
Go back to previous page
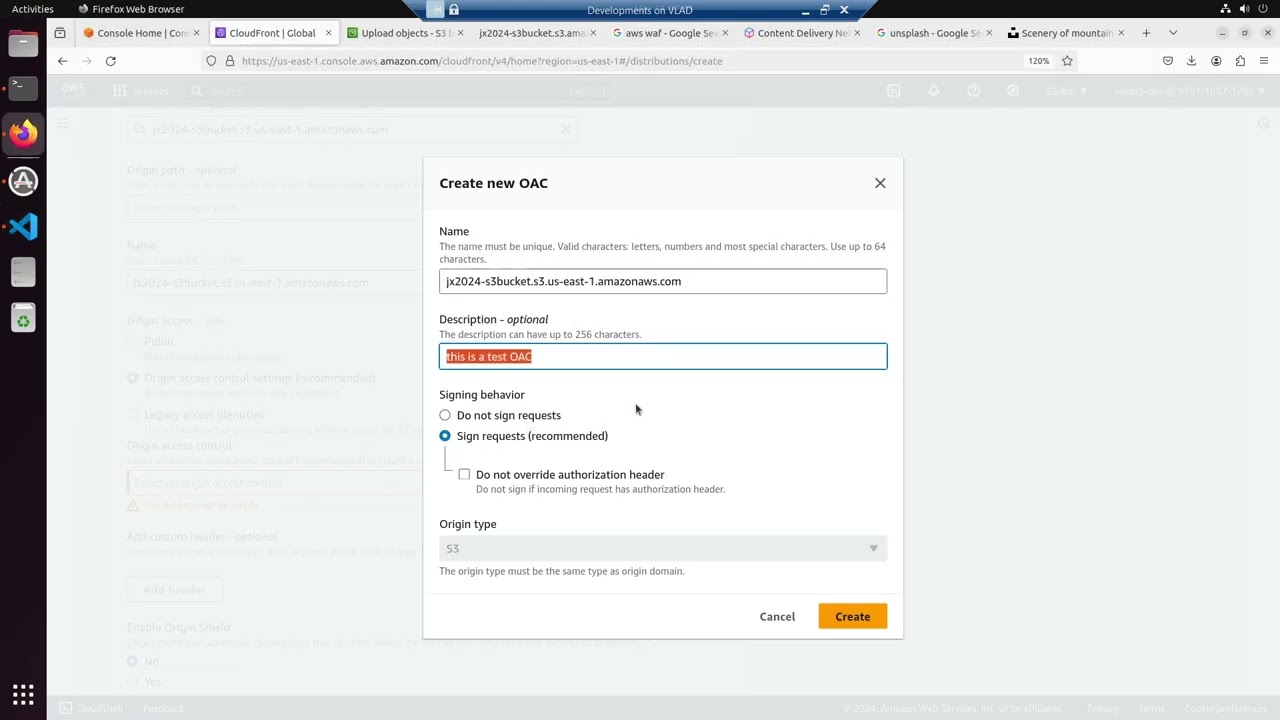point(62,61)
